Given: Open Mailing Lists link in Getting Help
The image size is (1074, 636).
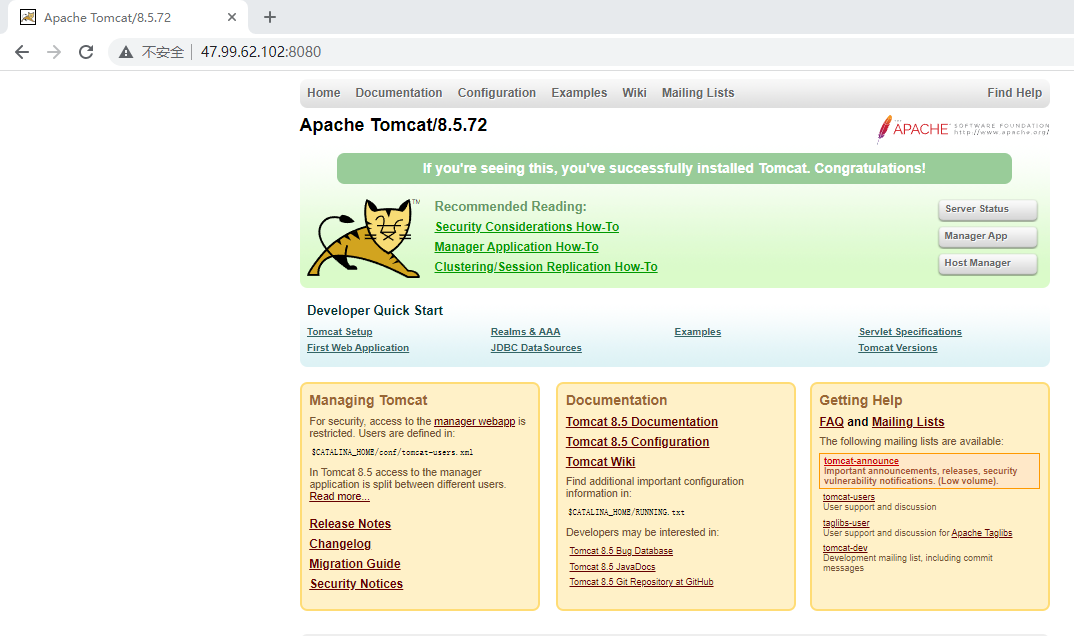Looking at the screenshot, I should 908,422.
